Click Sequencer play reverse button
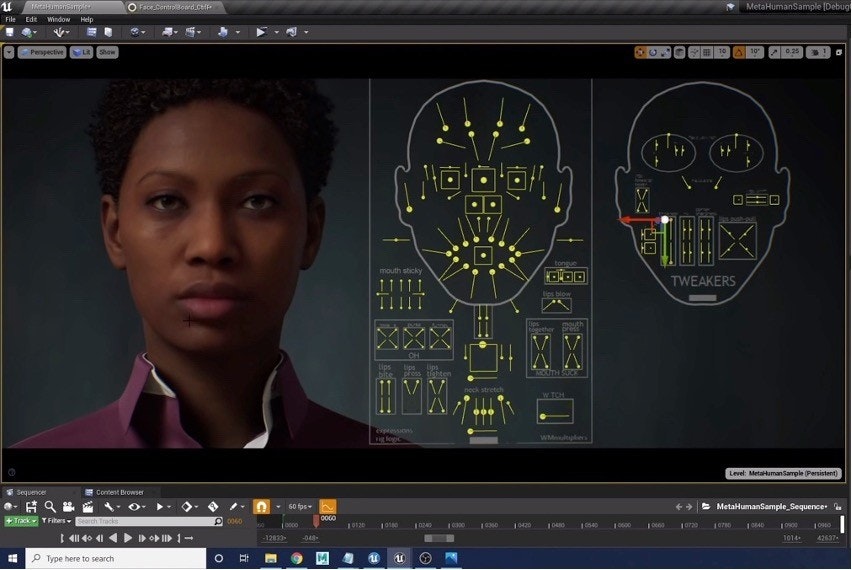 point(112,538)
